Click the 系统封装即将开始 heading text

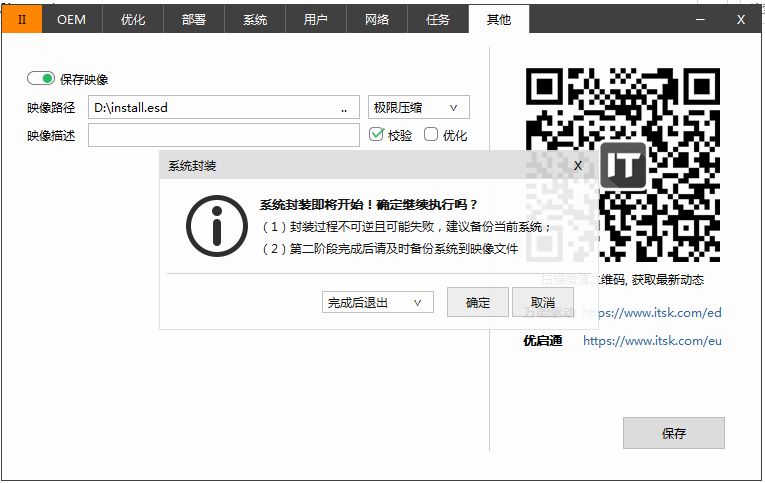(x=368, y=204)
